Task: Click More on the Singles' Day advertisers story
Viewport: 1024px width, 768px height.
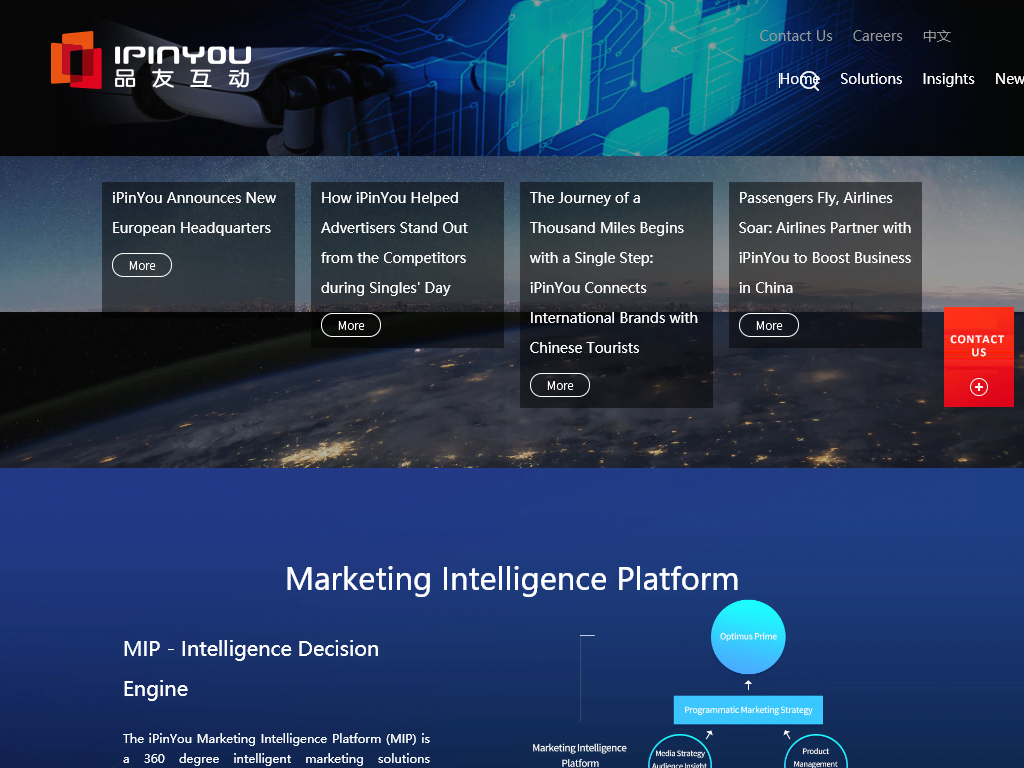Action: 350,325
